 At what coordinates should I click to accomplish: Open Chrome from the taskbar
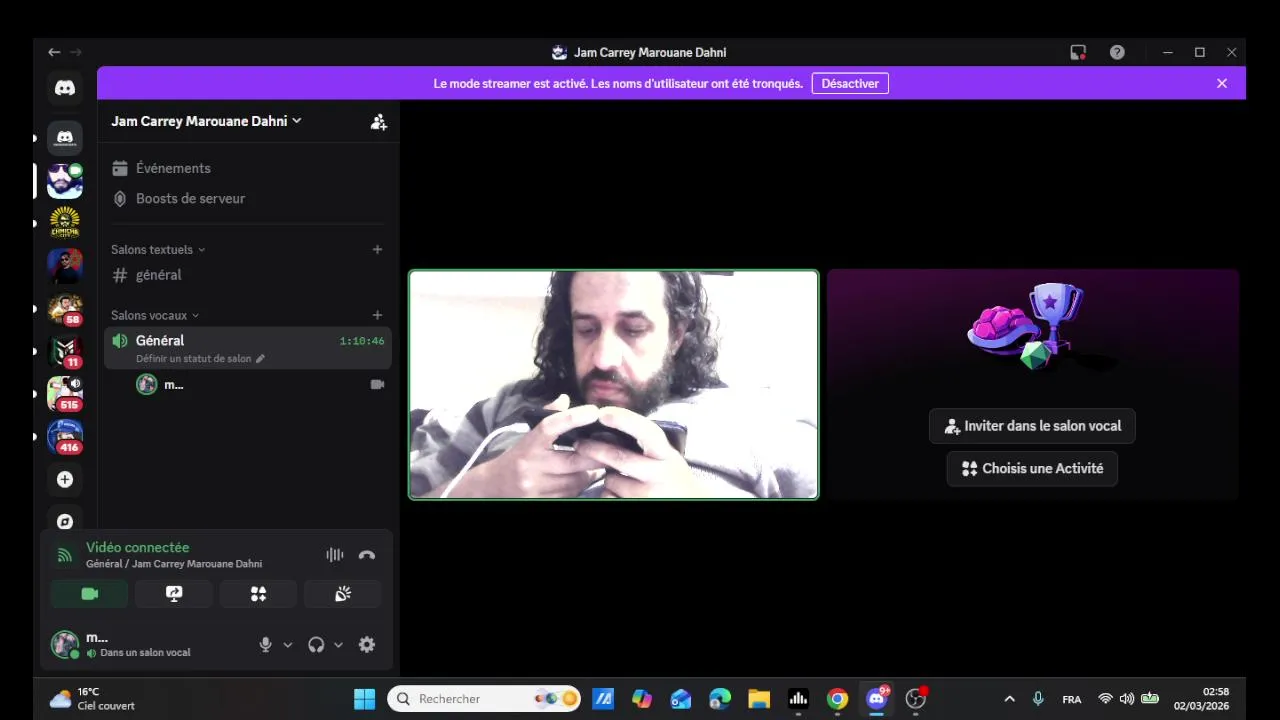(x=838, y=699)
